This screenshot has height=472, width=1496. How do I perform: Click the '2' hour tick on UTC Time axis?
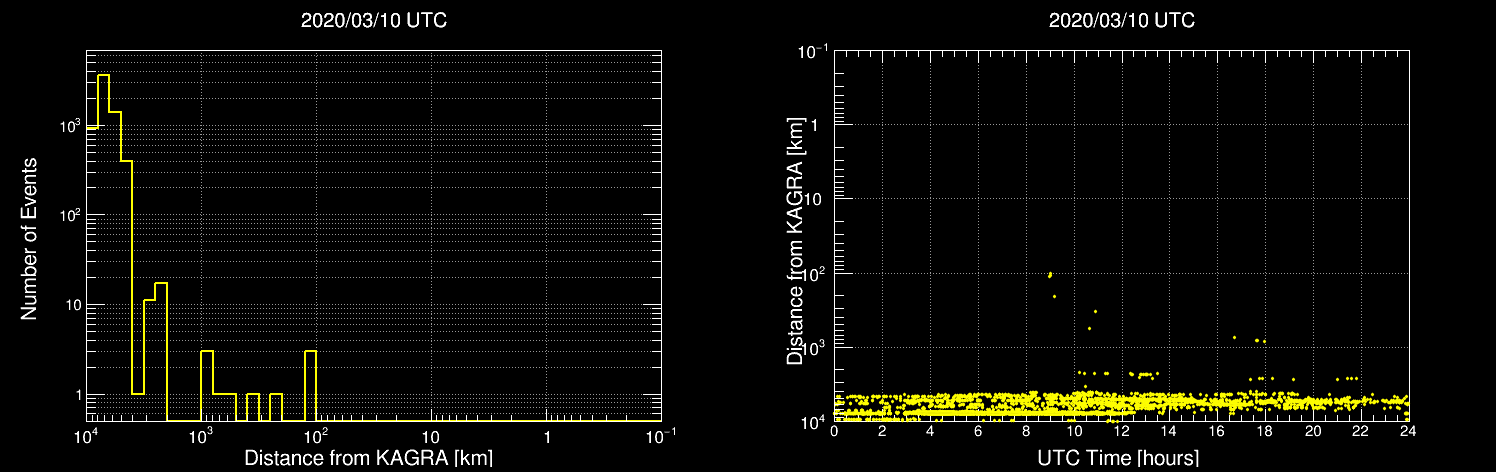[882, 432]
